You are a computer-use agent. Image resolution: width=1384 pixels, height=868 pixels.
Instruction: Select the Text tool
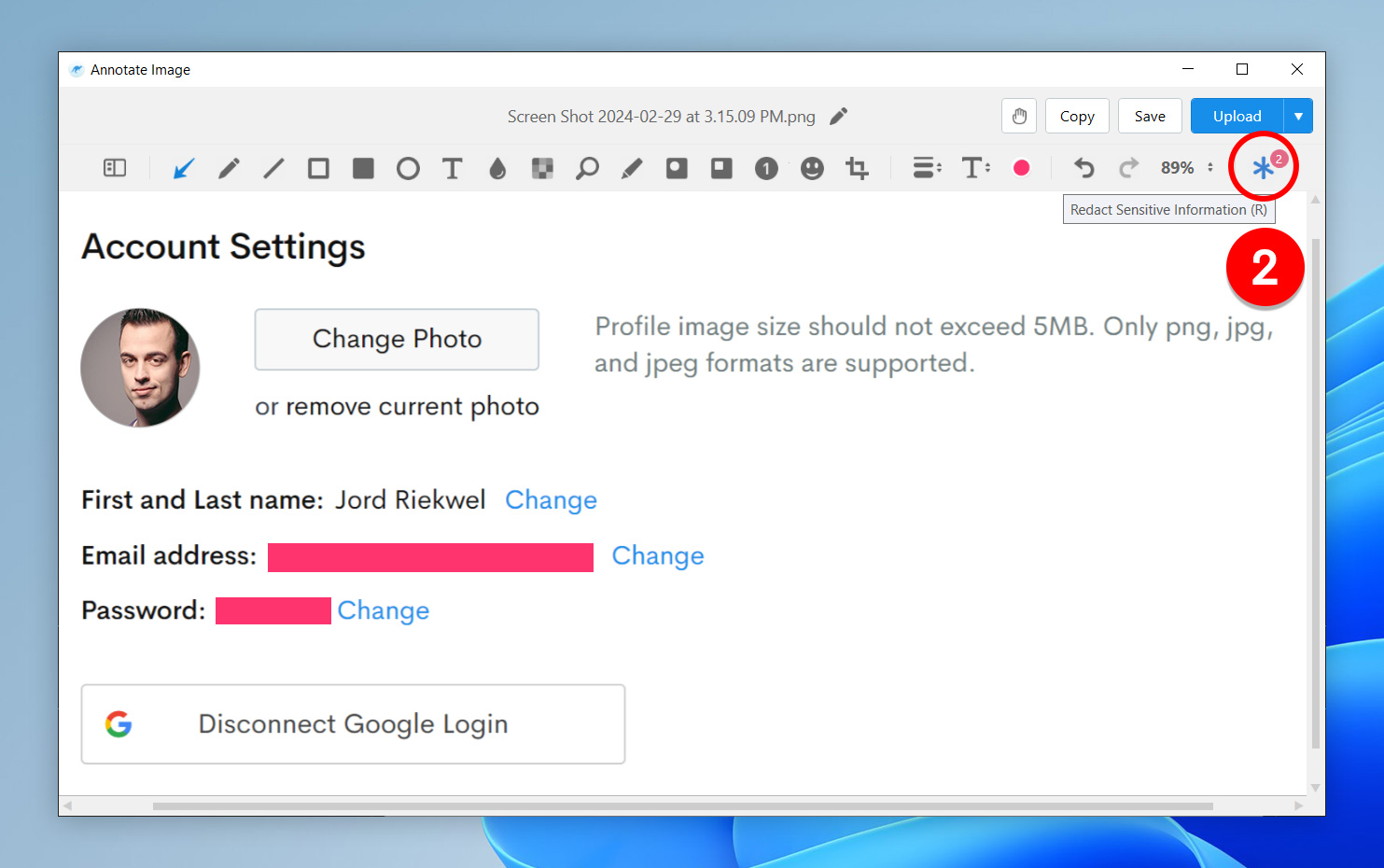pos(453,168)
